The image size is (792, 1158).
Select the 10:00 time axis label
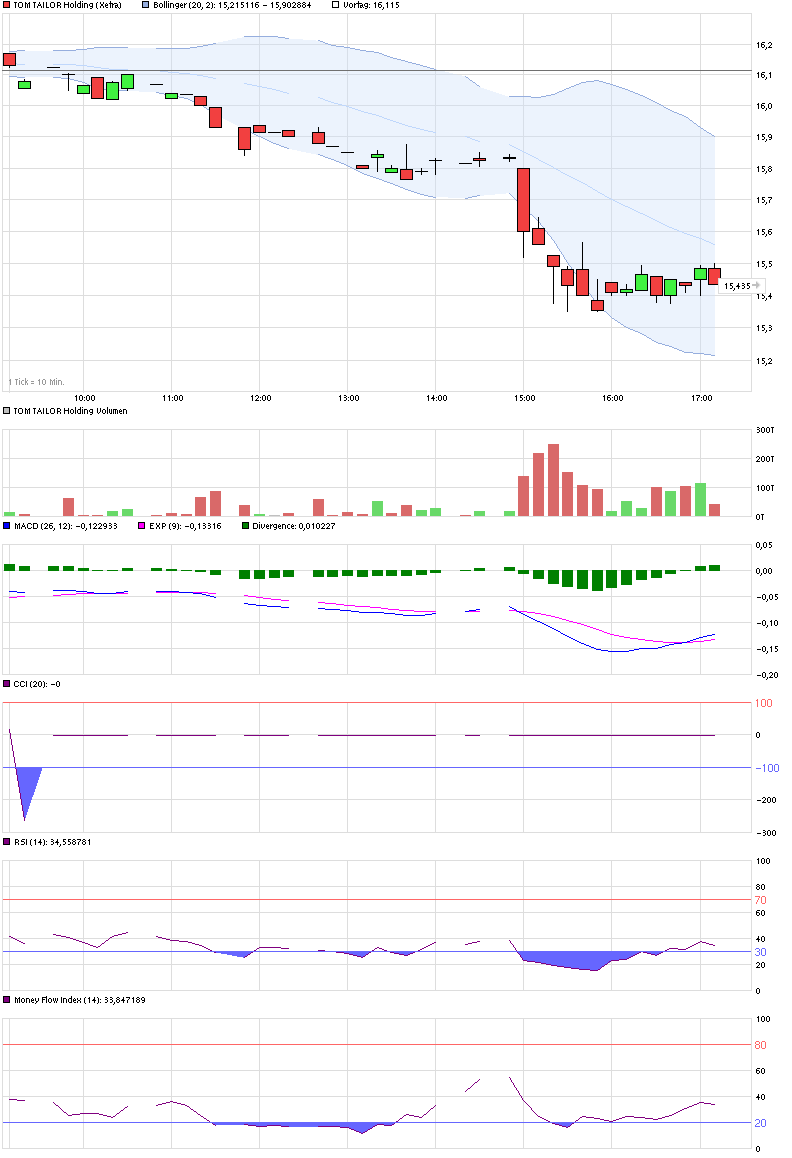tap(85, 398)
